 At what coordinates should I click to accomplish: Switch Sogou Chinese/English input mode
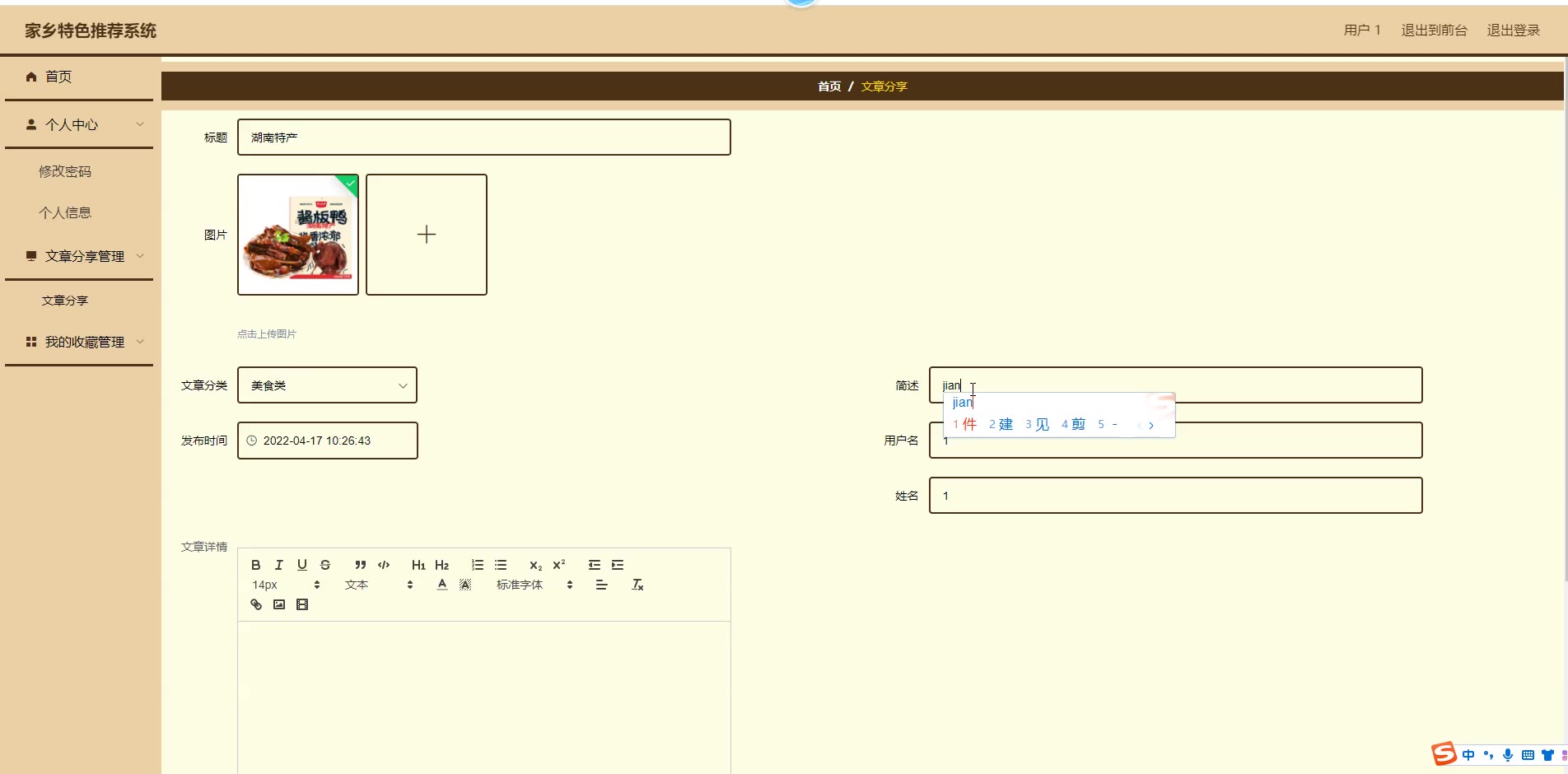pos(1468,755)
